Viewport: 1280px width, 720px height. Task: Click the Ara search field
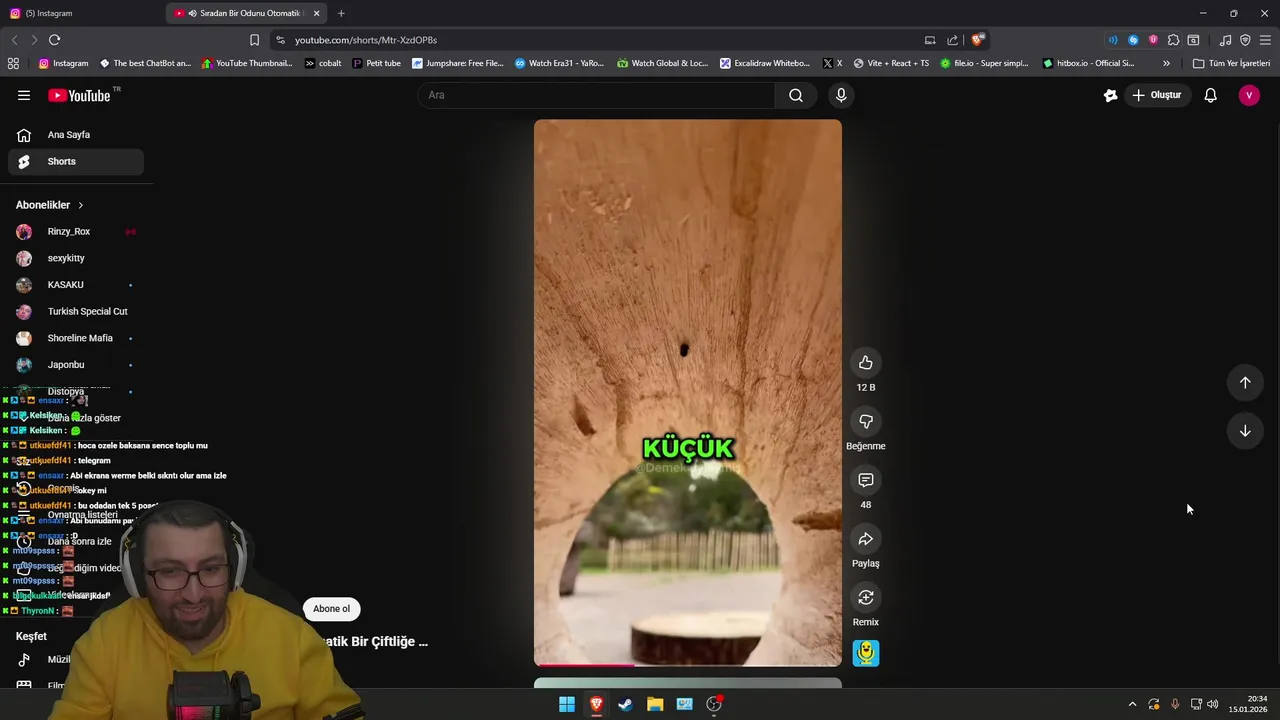point(596,95)
